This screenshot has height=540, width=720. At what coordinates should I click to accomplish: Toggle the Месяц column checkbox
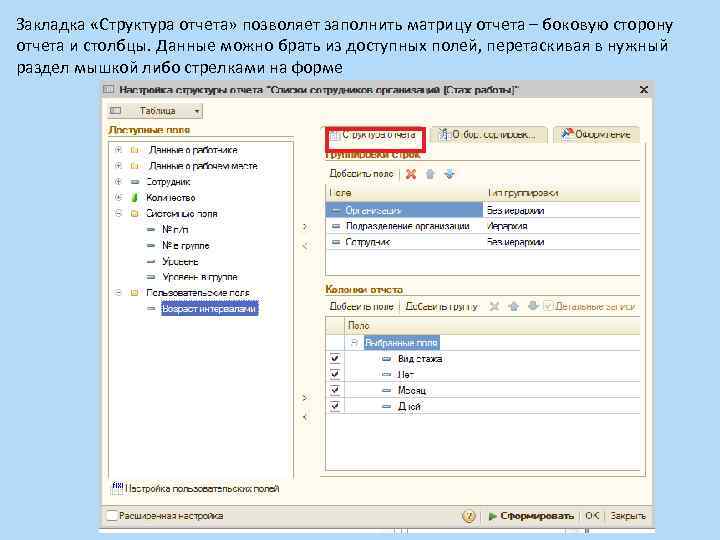[335, 390]
